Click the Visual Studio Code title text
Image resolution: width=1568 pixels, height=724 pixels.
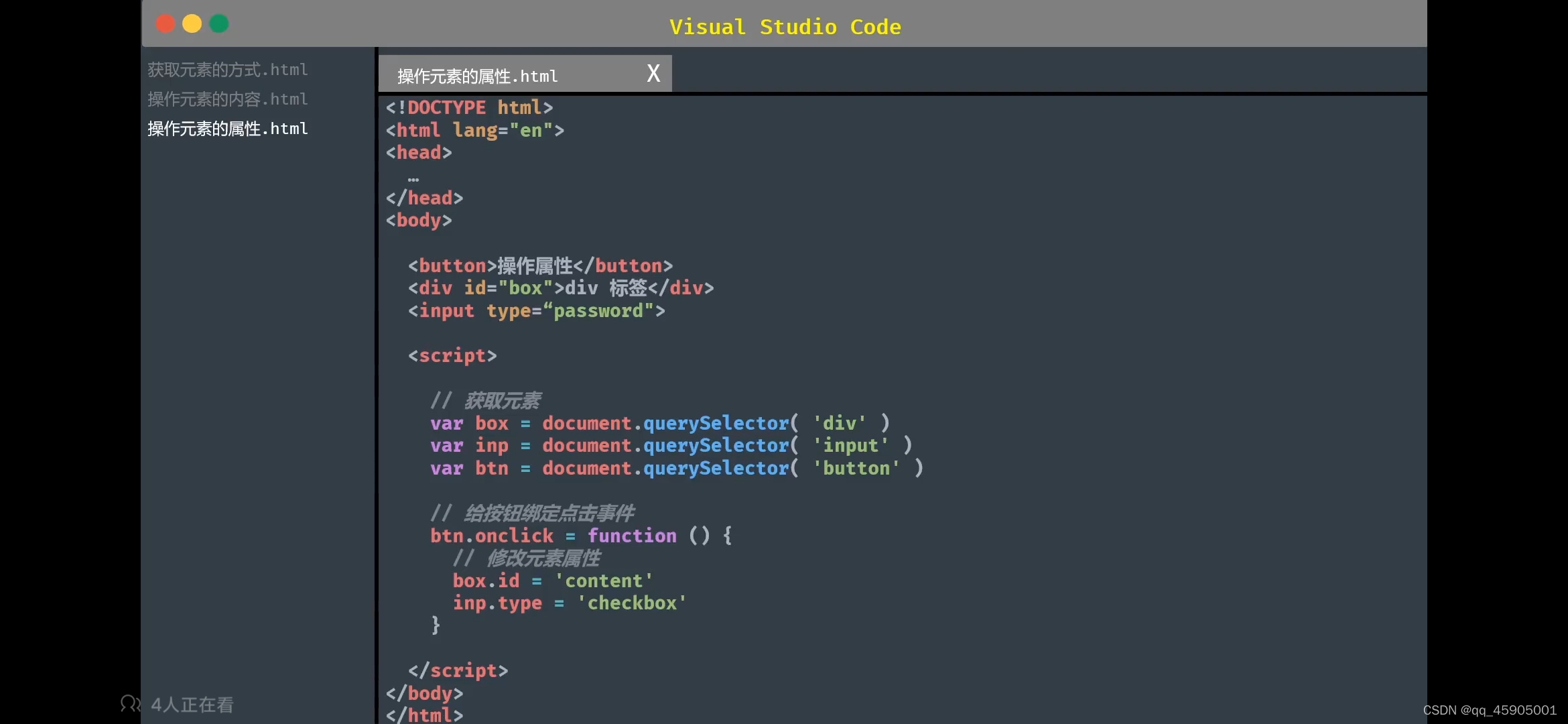click(x=785, y=27)
